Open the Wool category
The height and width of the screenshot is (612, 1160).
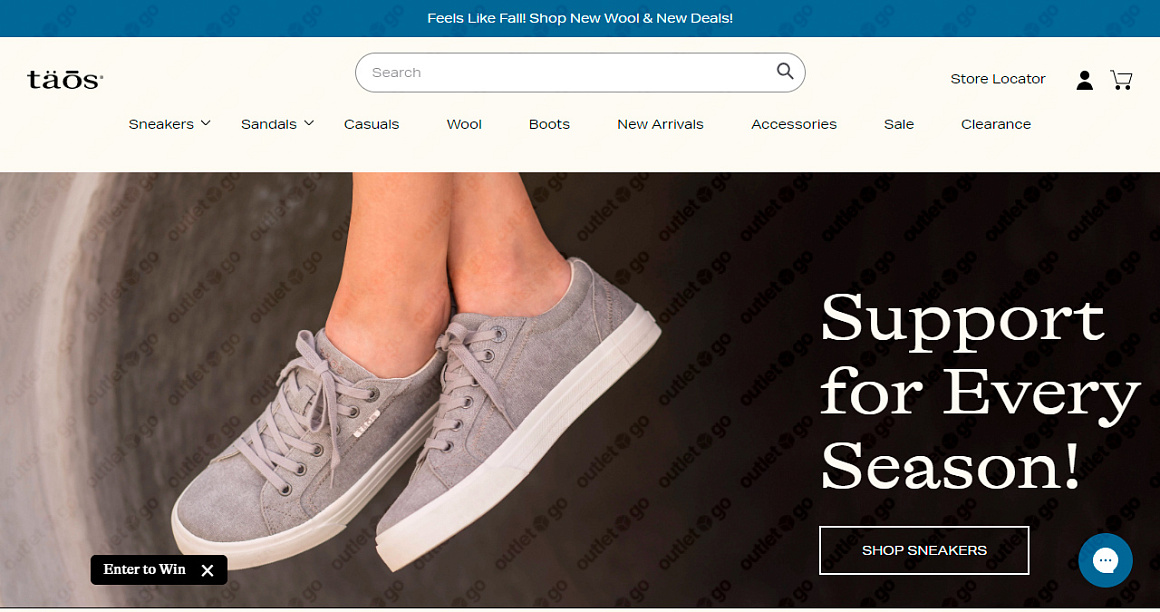[464, 124]
